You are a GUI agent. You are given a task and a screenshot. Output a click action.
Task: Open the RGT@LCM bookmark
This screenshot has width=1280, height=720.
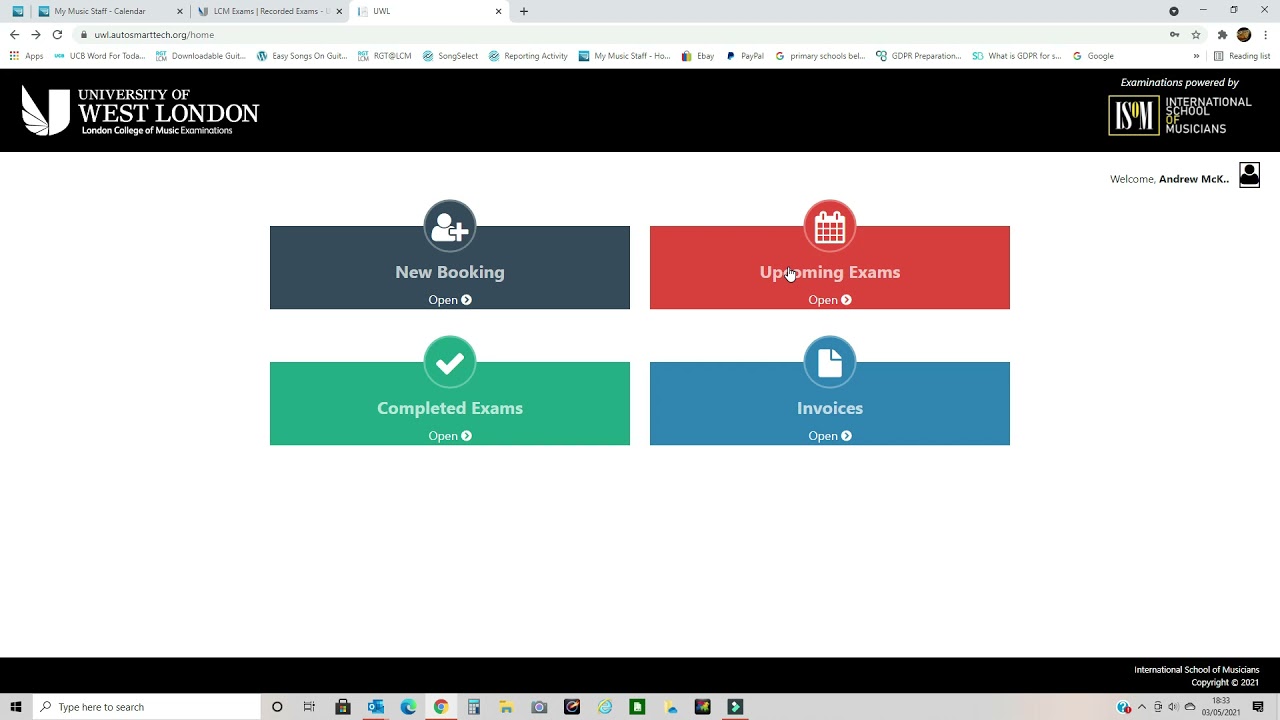pos(385,56)
